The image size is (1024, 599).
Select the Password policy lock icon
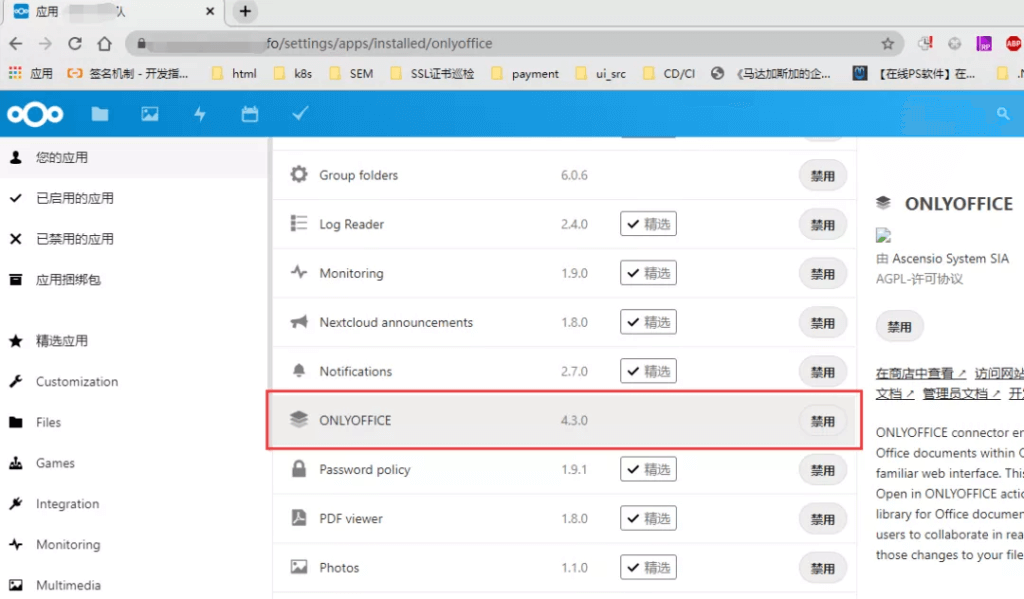[298, 468]
